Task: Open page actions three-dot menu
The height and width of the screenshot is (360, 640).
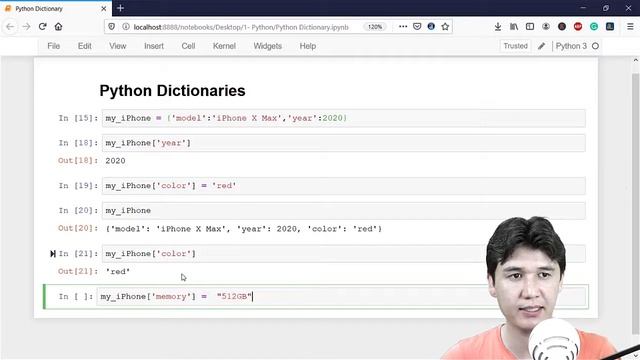Action: point(403,27)
